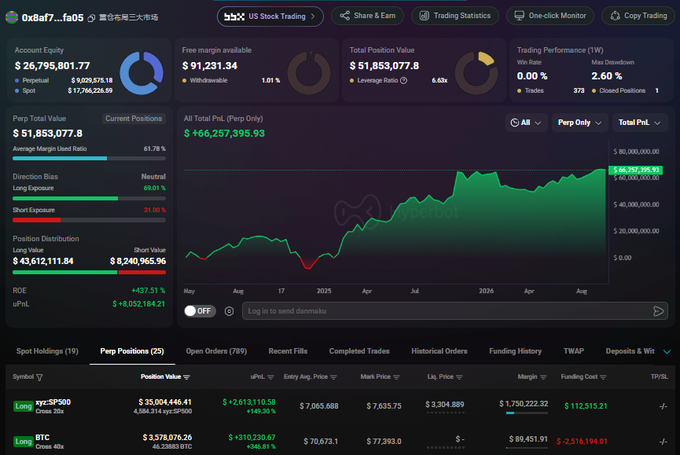Click the Account Equity donut chart
The image size is (680, 455).
141,73
